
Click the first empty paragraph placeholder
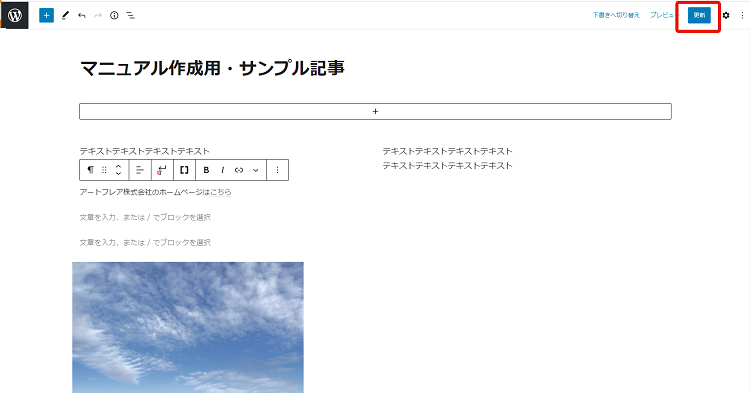[x=145, y=218]
